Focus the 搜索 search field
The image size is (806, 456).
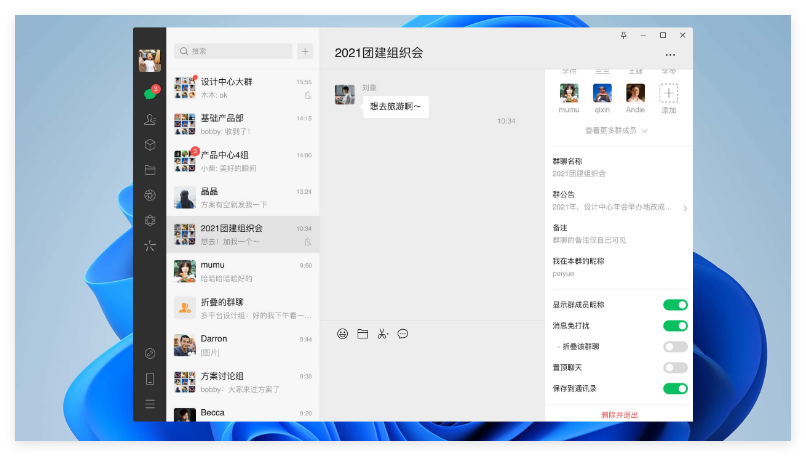pos(233,51)
